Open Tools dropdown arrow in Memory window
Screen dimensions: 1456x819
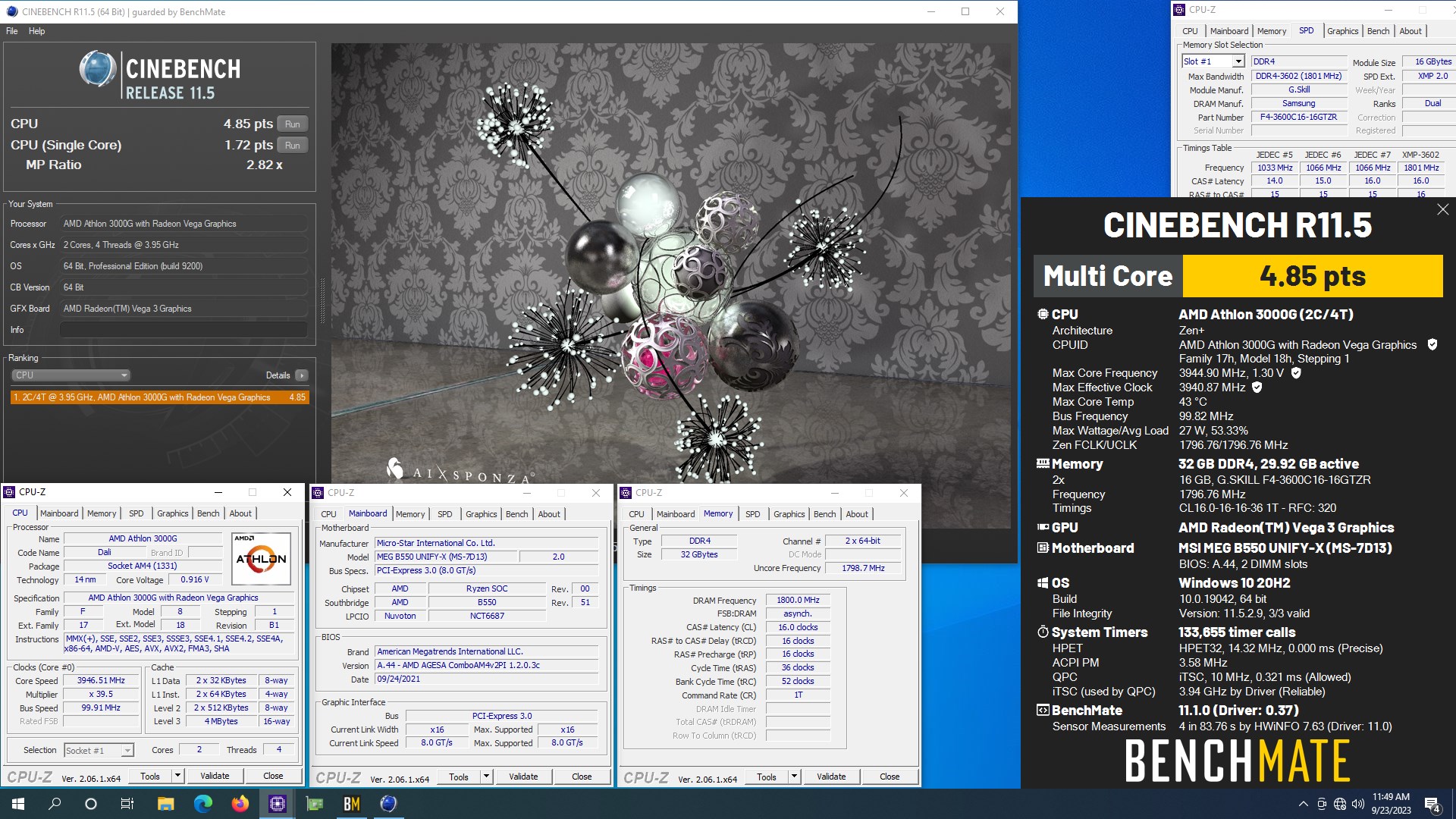tap(794, 777)
